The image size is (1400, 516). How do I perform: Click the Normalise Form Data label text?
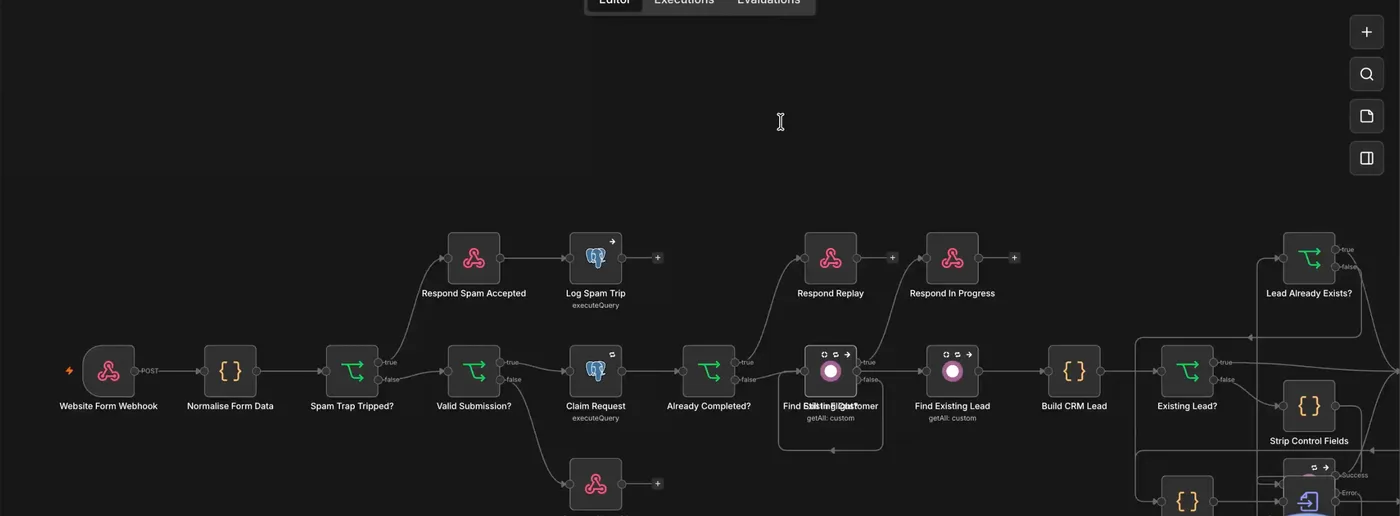pos(230,406)
